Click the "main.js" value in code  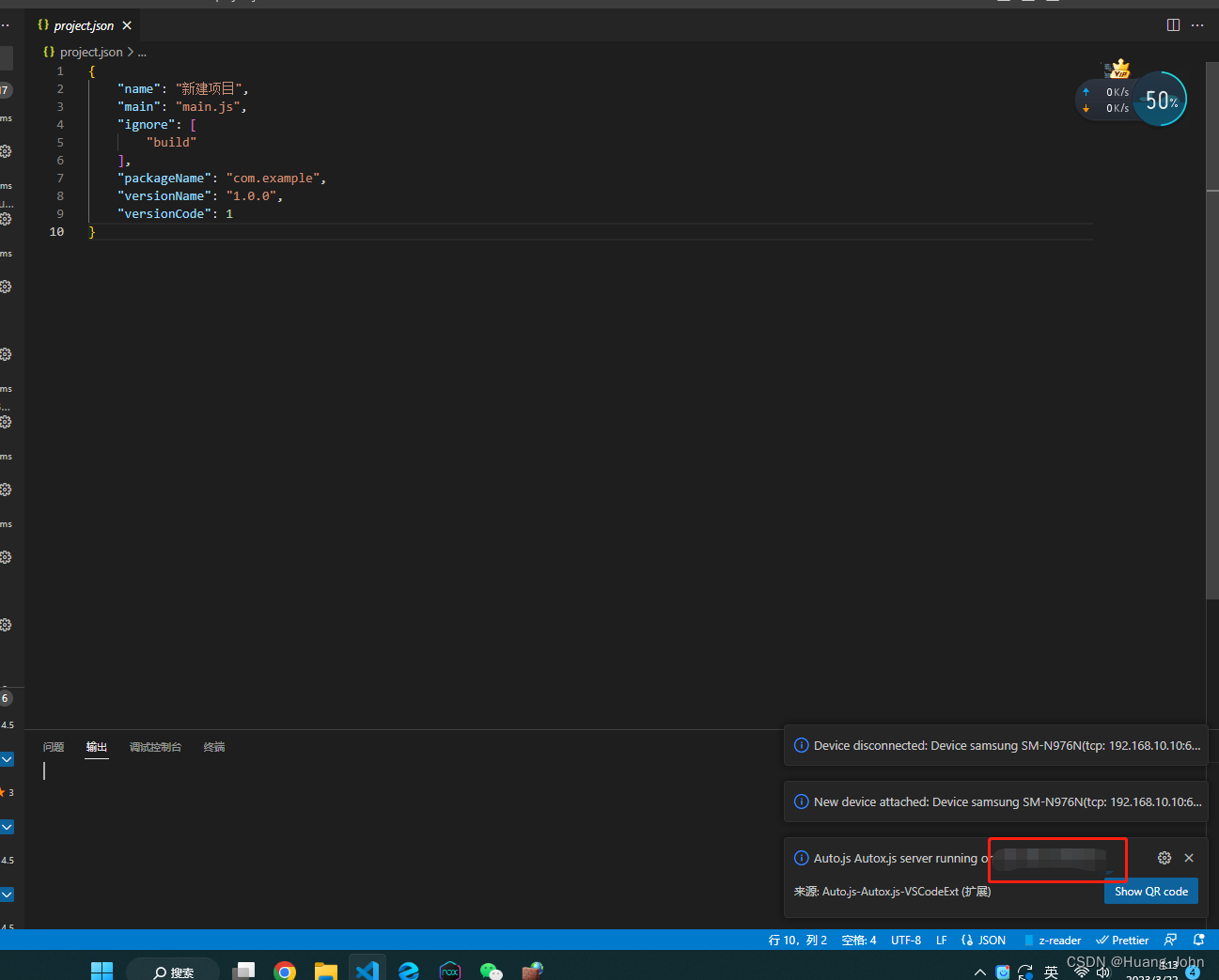[208, 106]
